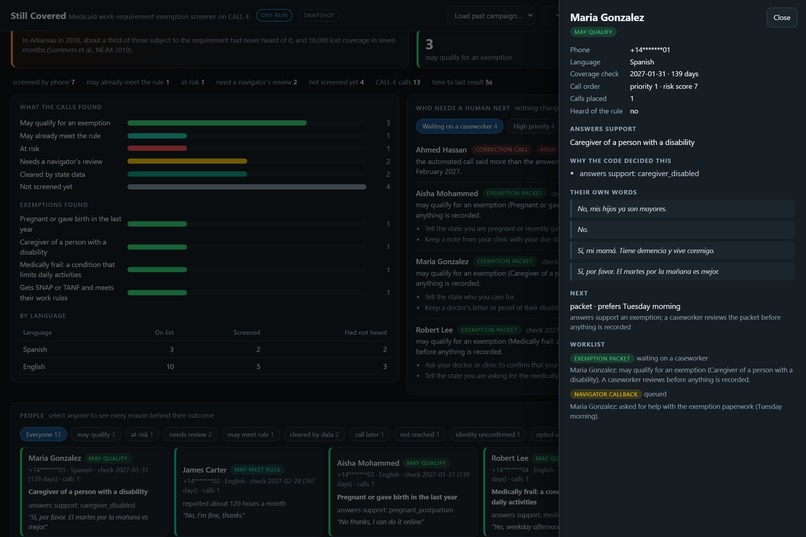Filter people by call later 1

pyautogui.click(x=369, y=434)
